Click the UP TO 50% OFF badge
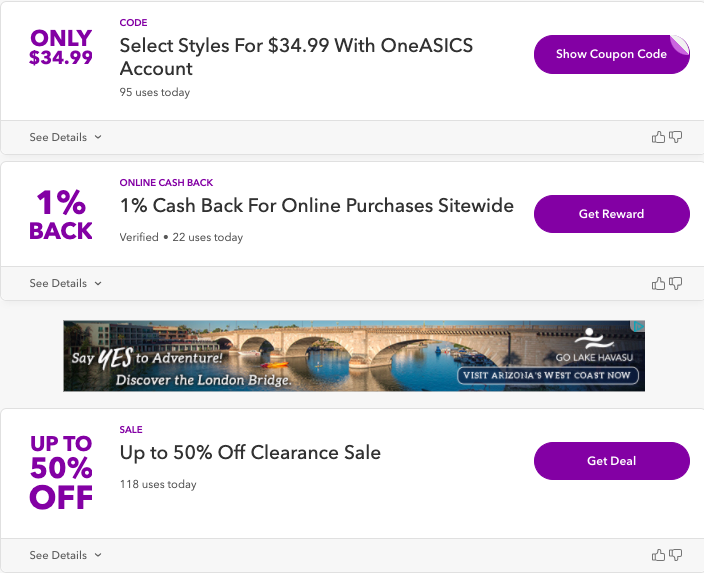The width and height of the screenshot is (704, 573). pyautogui.click(x=61, y=470)
